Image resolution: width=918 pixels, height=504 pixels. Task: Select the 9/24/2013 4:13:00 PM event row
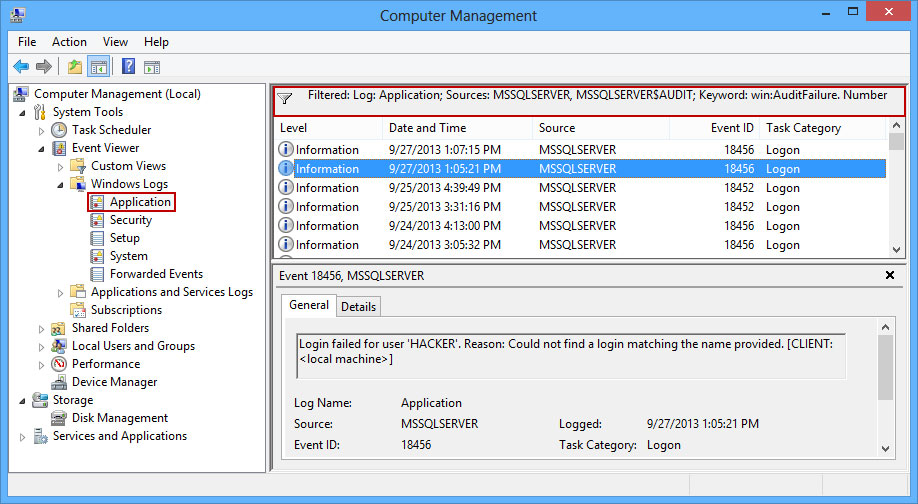(x=580, y=226)
